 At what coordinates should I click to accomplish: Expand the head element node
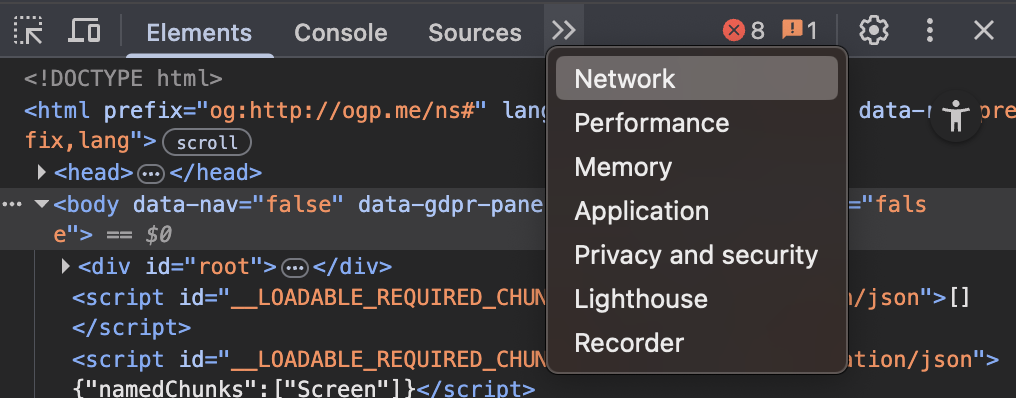[x=41, y=172]
